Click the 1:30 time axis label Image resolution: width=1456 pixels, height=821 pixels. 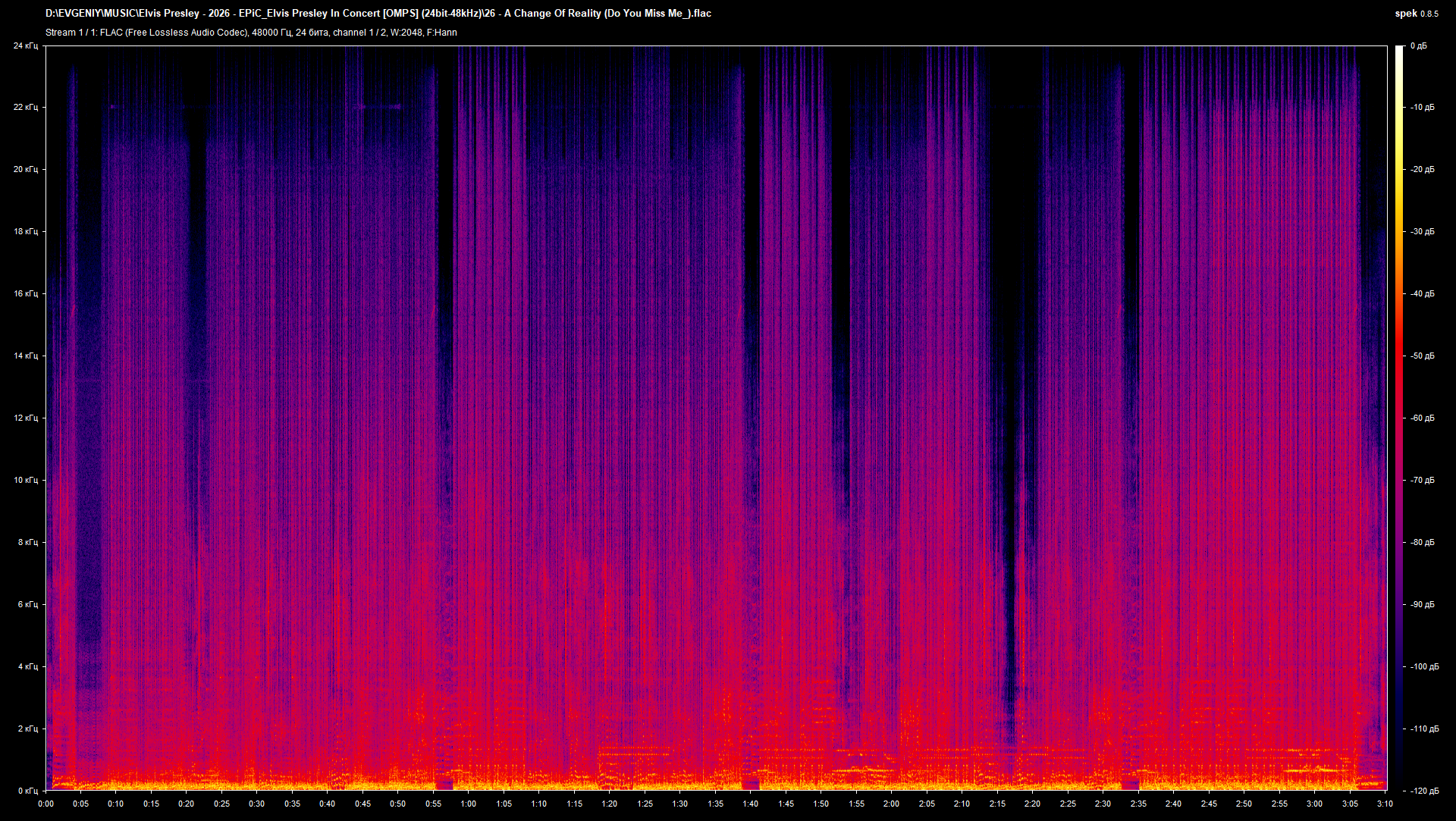pos(680,804)
